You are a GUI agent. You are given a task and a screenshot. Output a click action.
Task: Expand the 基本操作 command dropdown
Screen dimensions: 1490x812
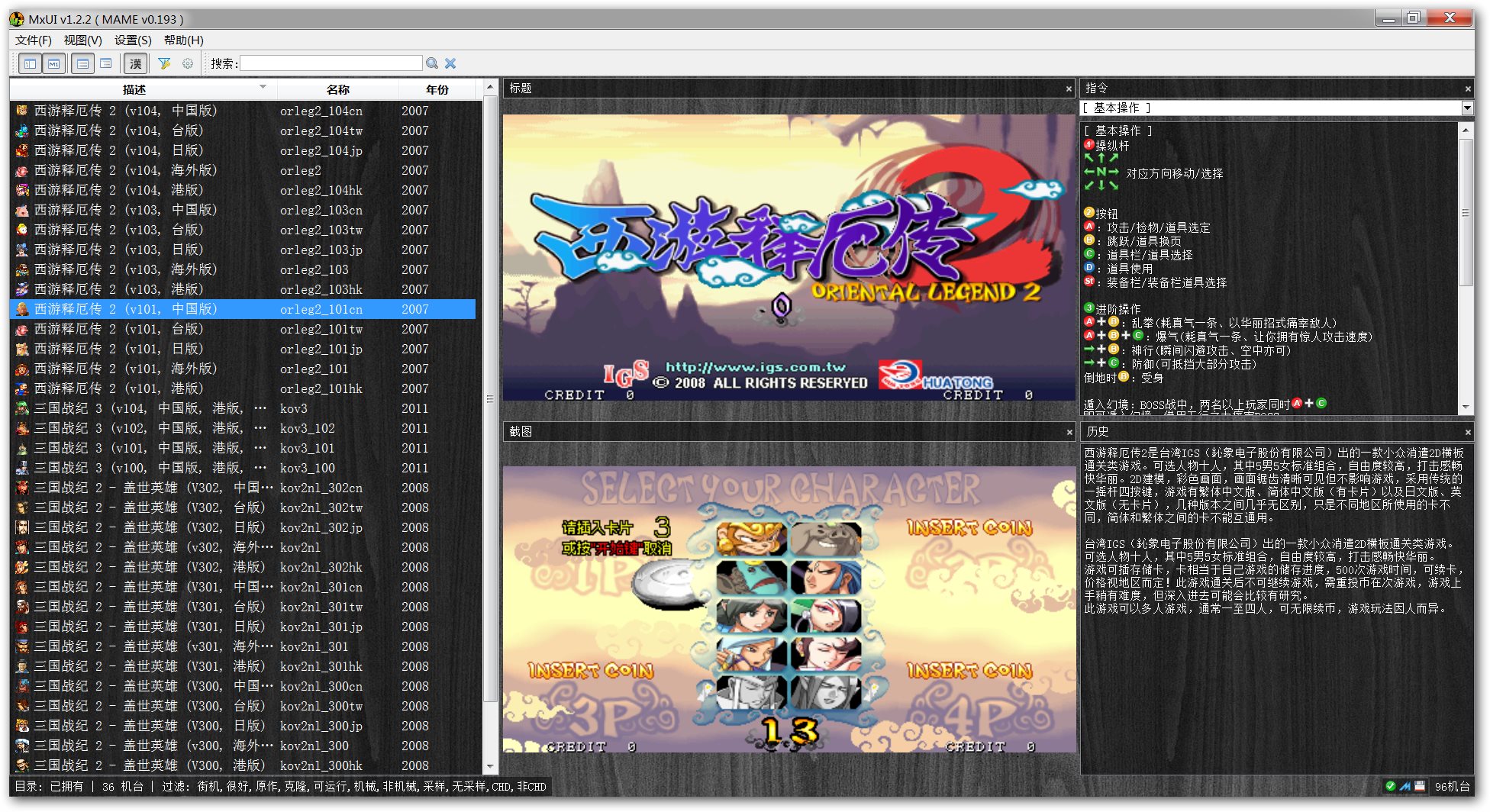(x=1467, y=108)
